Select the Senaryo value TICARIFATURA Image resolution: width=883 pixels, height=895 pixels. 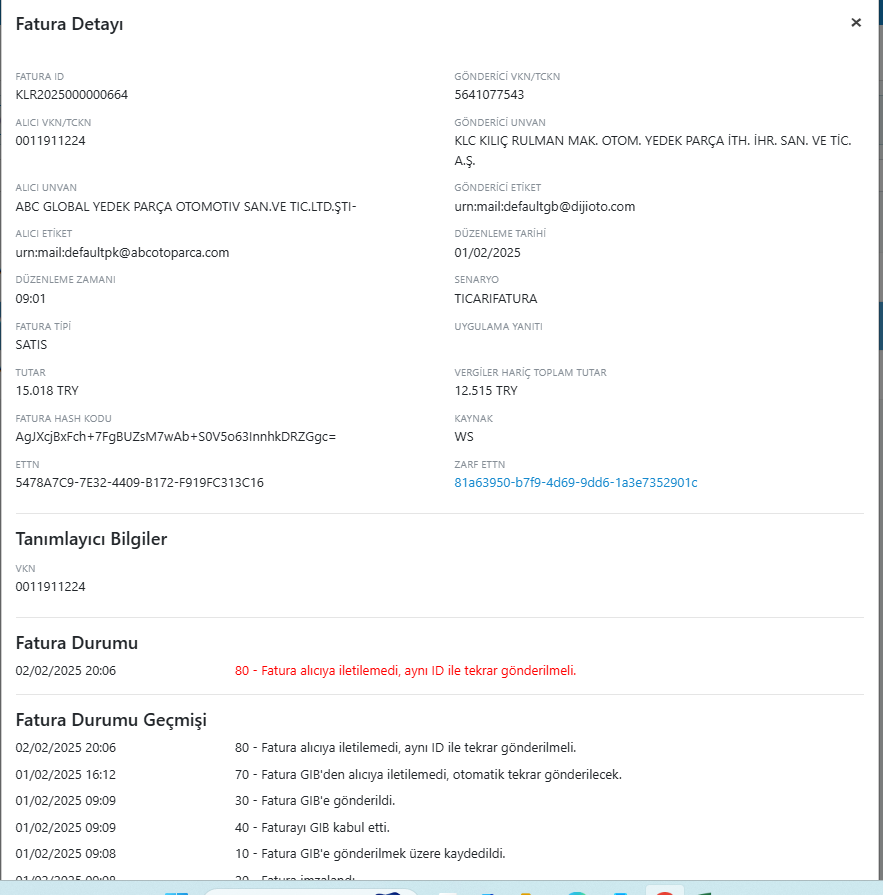(496, 299)
